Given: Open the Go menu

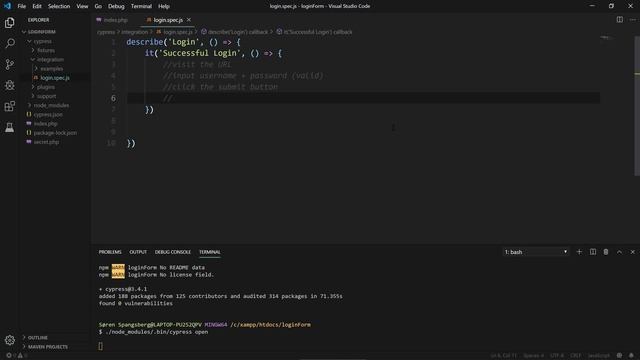Looking at the screenshot, I should (x=98, y=6).
